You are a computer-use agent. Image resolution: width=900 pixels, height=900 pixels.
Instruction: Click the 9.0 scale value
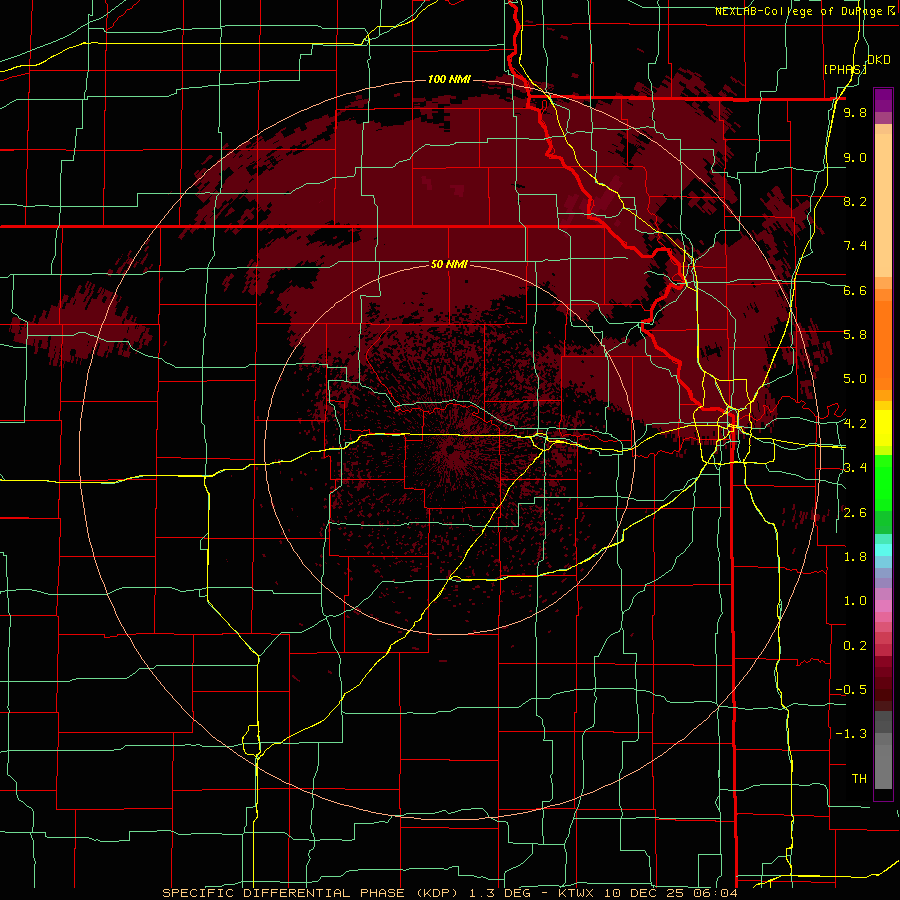pos(855,157)
